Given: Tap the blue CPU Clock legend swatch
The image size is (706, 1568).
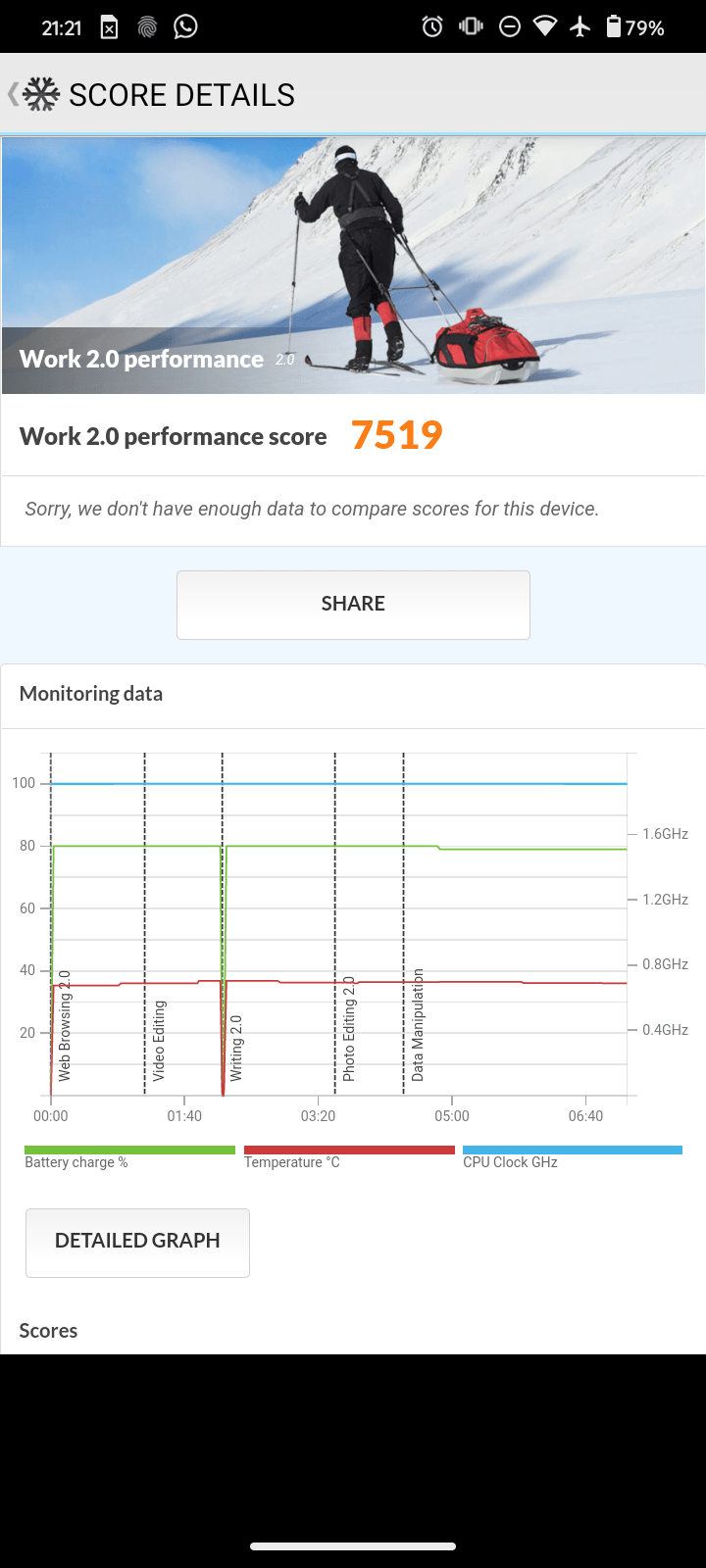Looking at the screenshot, I should (572, 1150).
